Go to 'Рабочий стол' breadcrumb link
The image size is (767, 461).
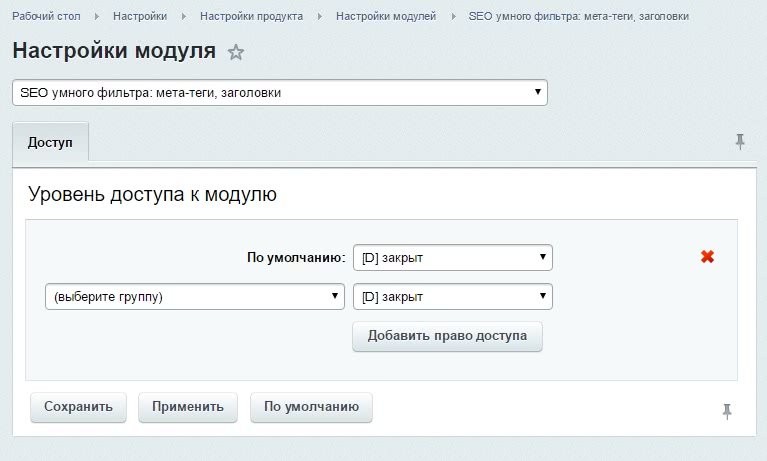46,16
